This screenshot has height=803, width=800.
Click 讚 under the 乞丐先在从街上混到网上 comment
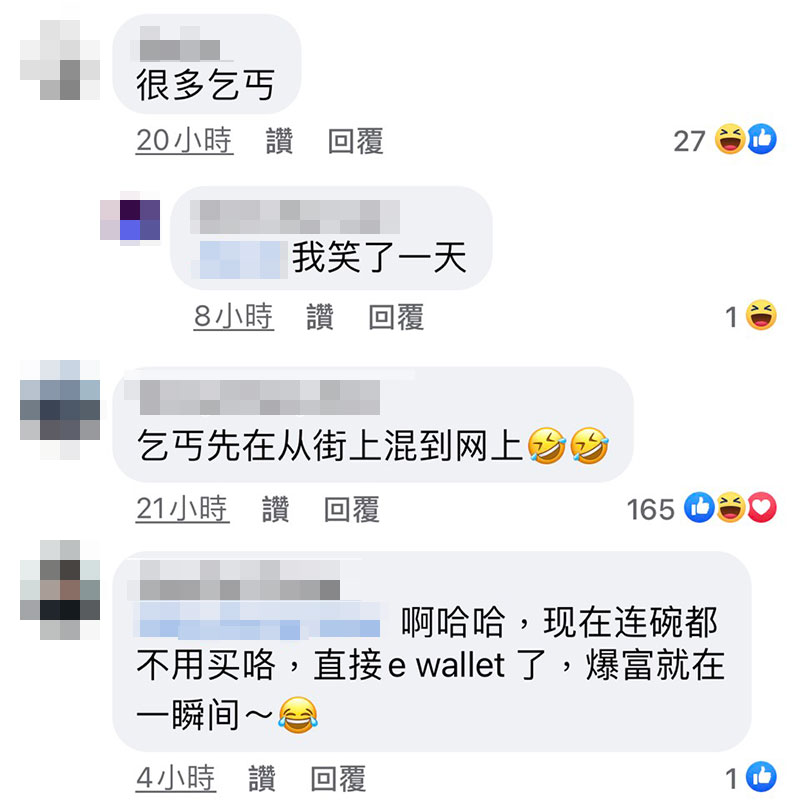pyautogui.click(x=276, y=509)
